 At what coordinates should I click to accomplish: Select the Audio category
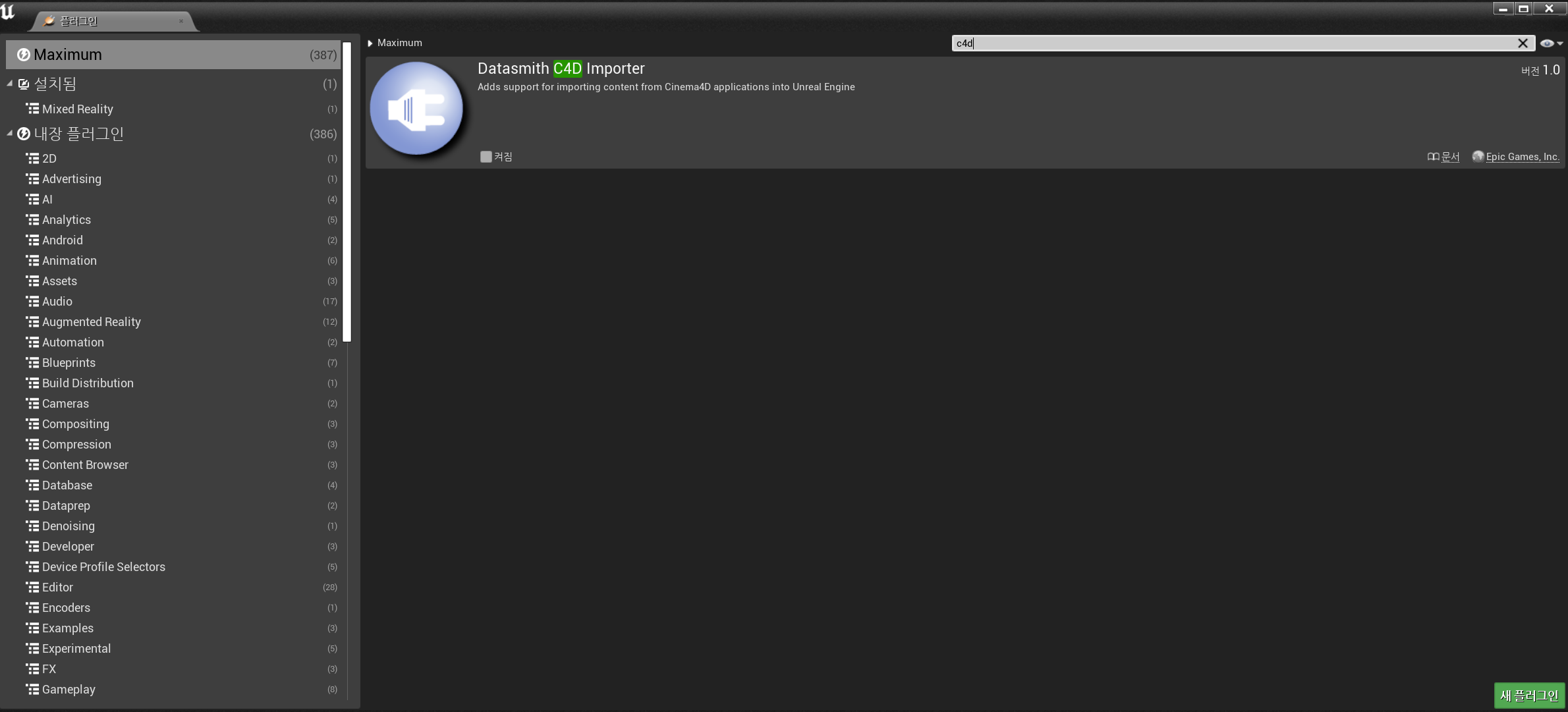[173, 302]
